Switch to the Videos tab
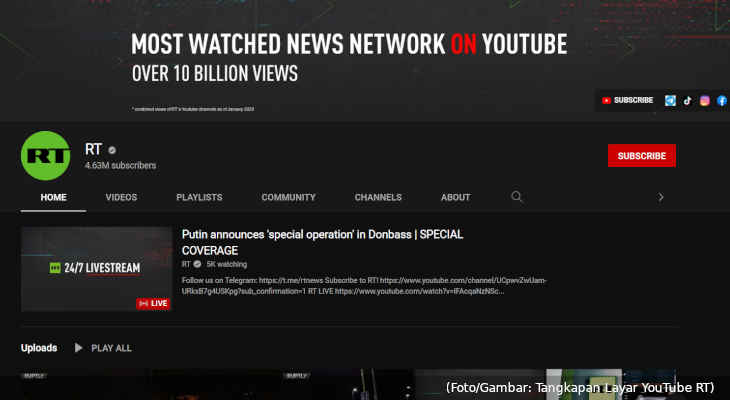This screenshot has width=730, height=400. [121, 197]
